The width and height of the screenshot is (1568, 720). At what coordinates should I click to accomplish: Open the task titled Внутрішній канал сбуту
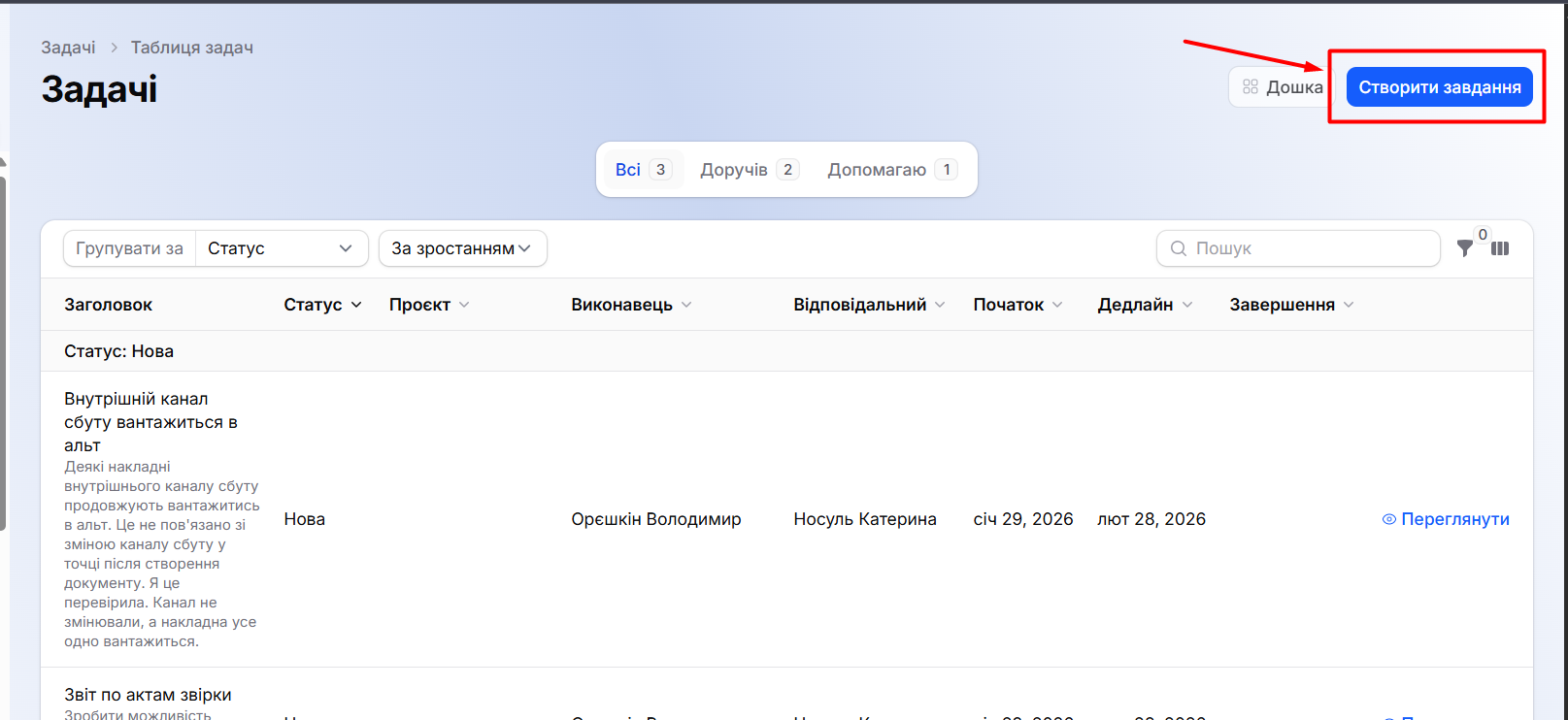tap(150, 422)
